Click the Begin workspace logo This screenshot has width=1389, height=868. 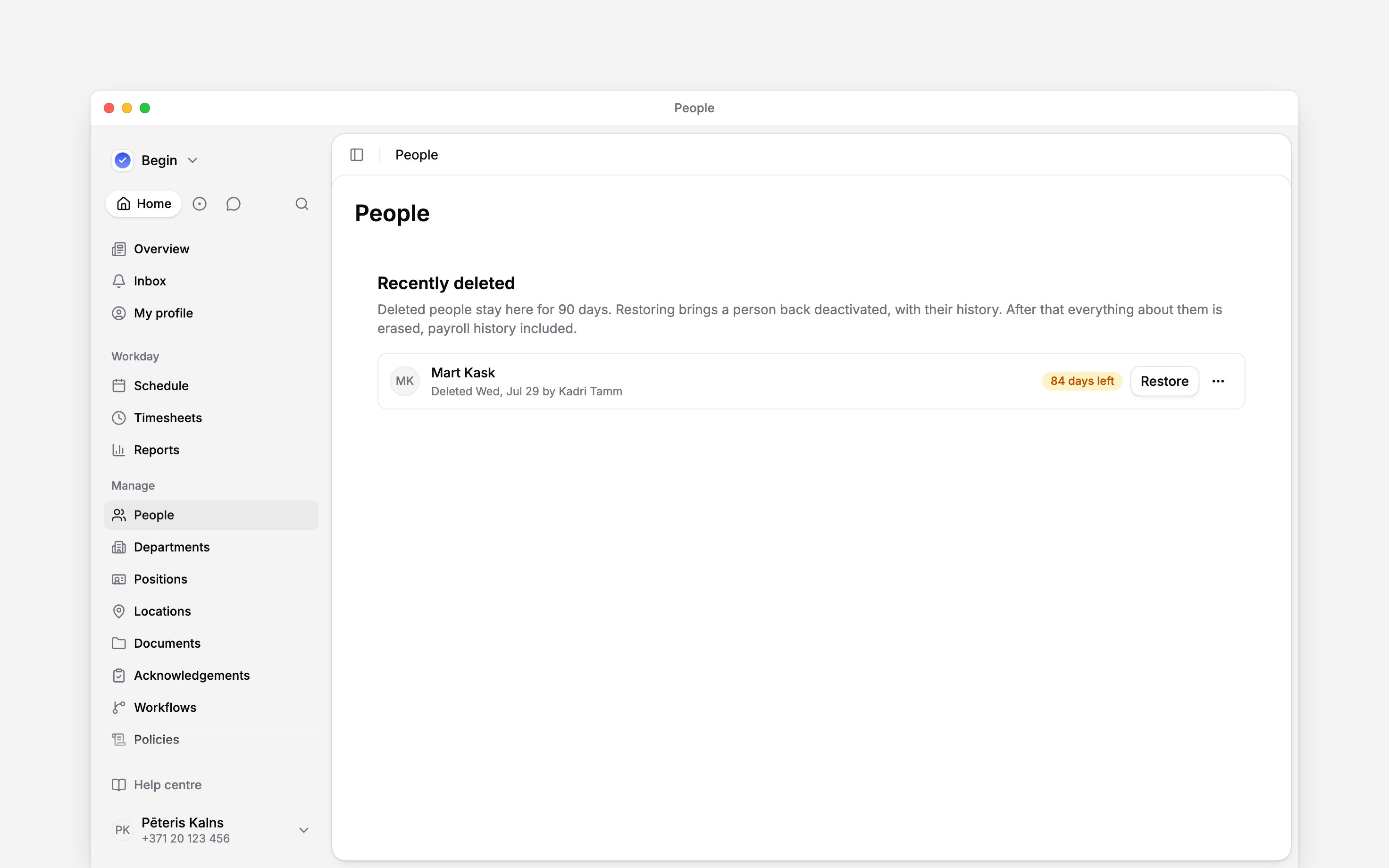[x=123, y=160]
